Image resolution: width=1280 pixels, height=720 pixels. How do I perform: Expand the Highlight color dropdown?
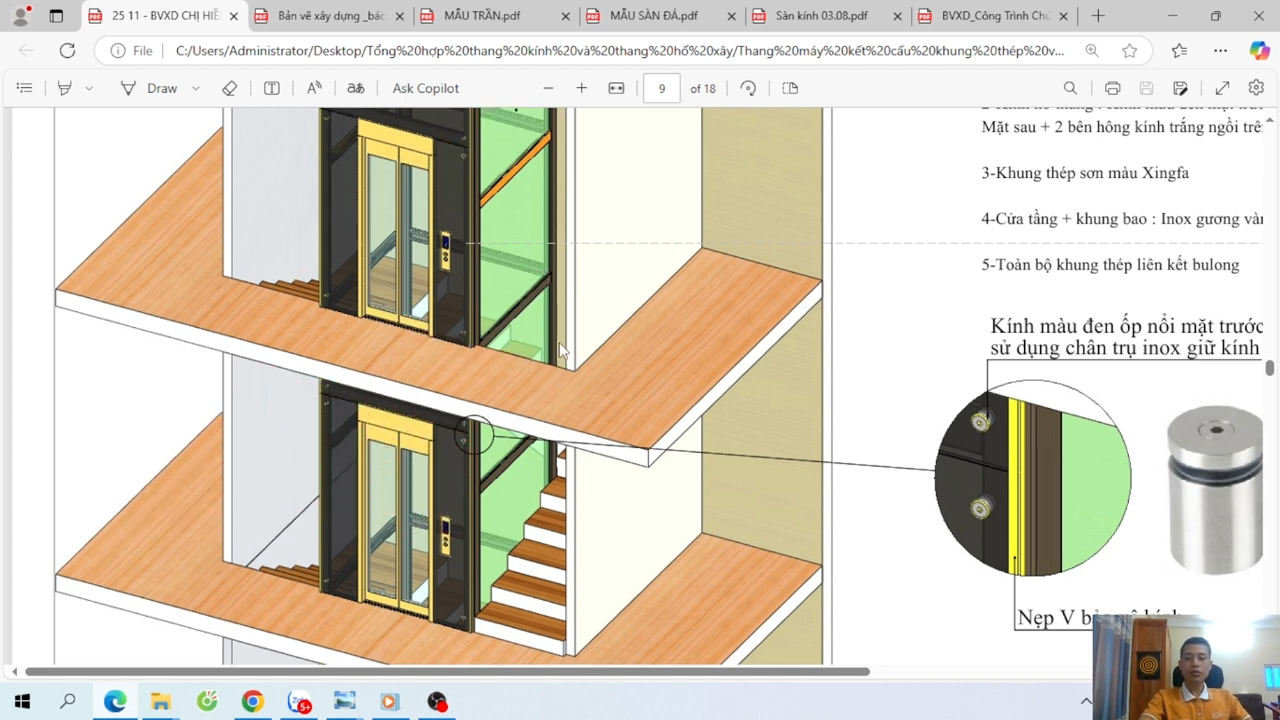(89, 88)
